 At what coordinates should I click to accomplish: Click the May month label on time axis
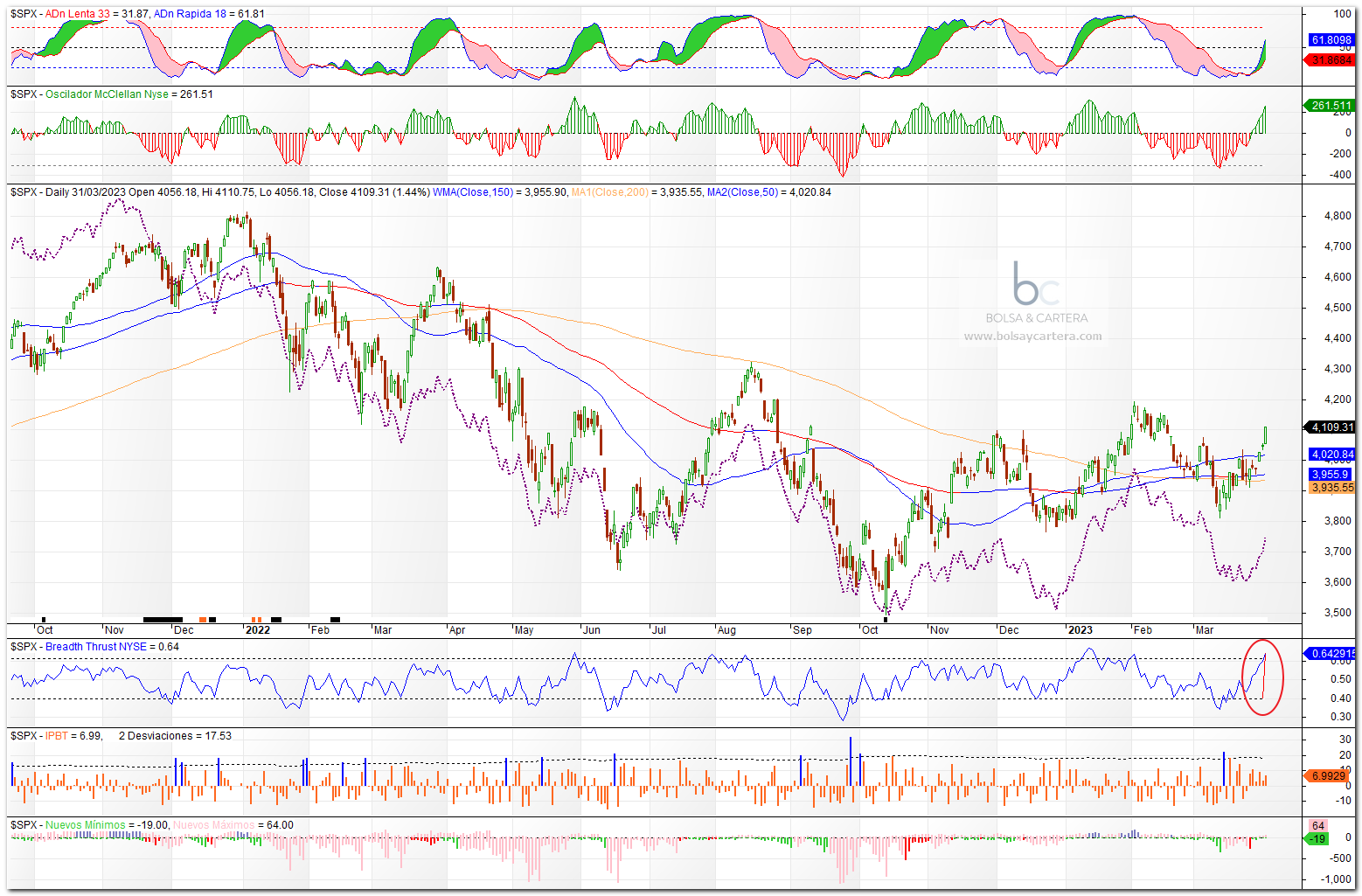click(524, 630)
